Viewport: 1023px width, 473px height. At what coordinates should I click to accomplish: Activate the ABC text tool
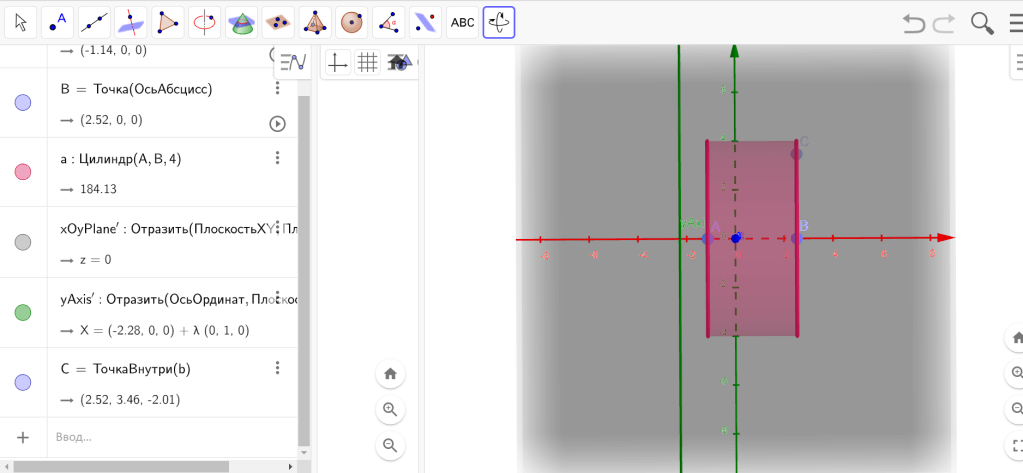click(462, 22)
